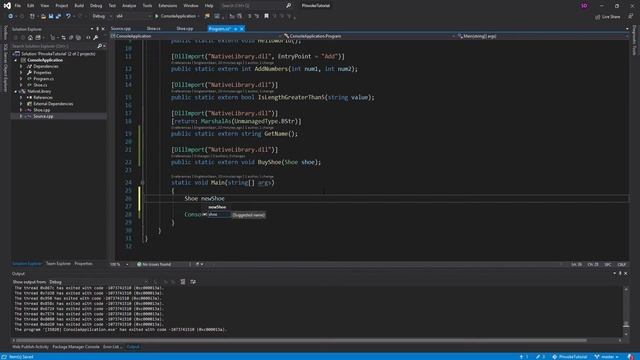Click the Output panel vertical scrollbar thumb
Screen dimensions: 640x360
(x=626, y=324)
